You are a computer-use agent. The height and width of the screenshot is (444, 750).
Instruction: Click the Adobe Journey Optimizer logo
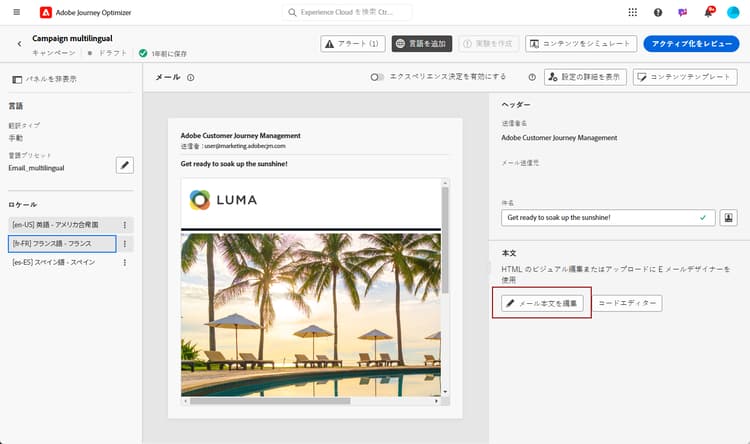coord(46,12)
